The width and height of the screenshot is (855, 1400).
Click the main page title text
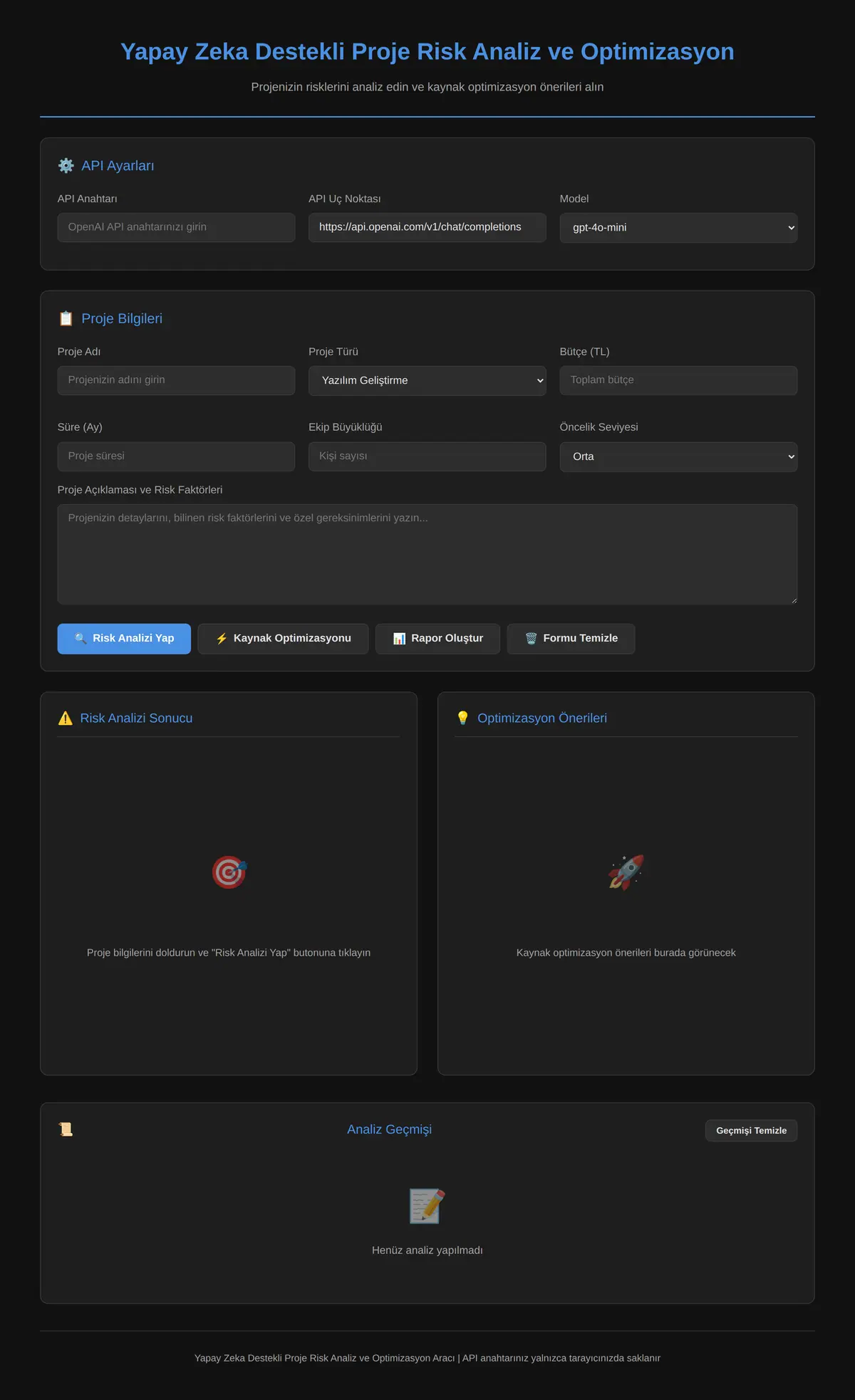pos(427,51)
